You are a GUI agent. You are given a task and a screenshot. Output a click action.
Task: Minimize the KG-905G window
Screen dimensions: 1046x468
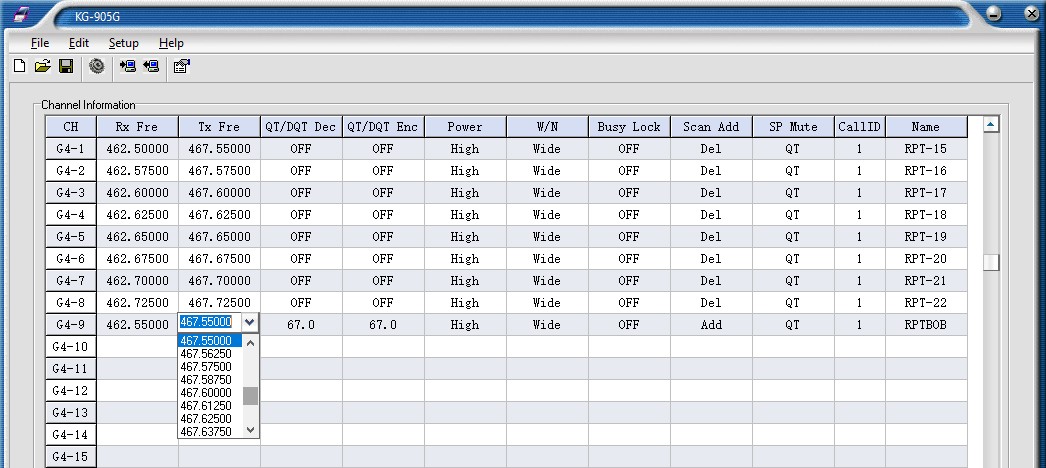tap(994, 13)
